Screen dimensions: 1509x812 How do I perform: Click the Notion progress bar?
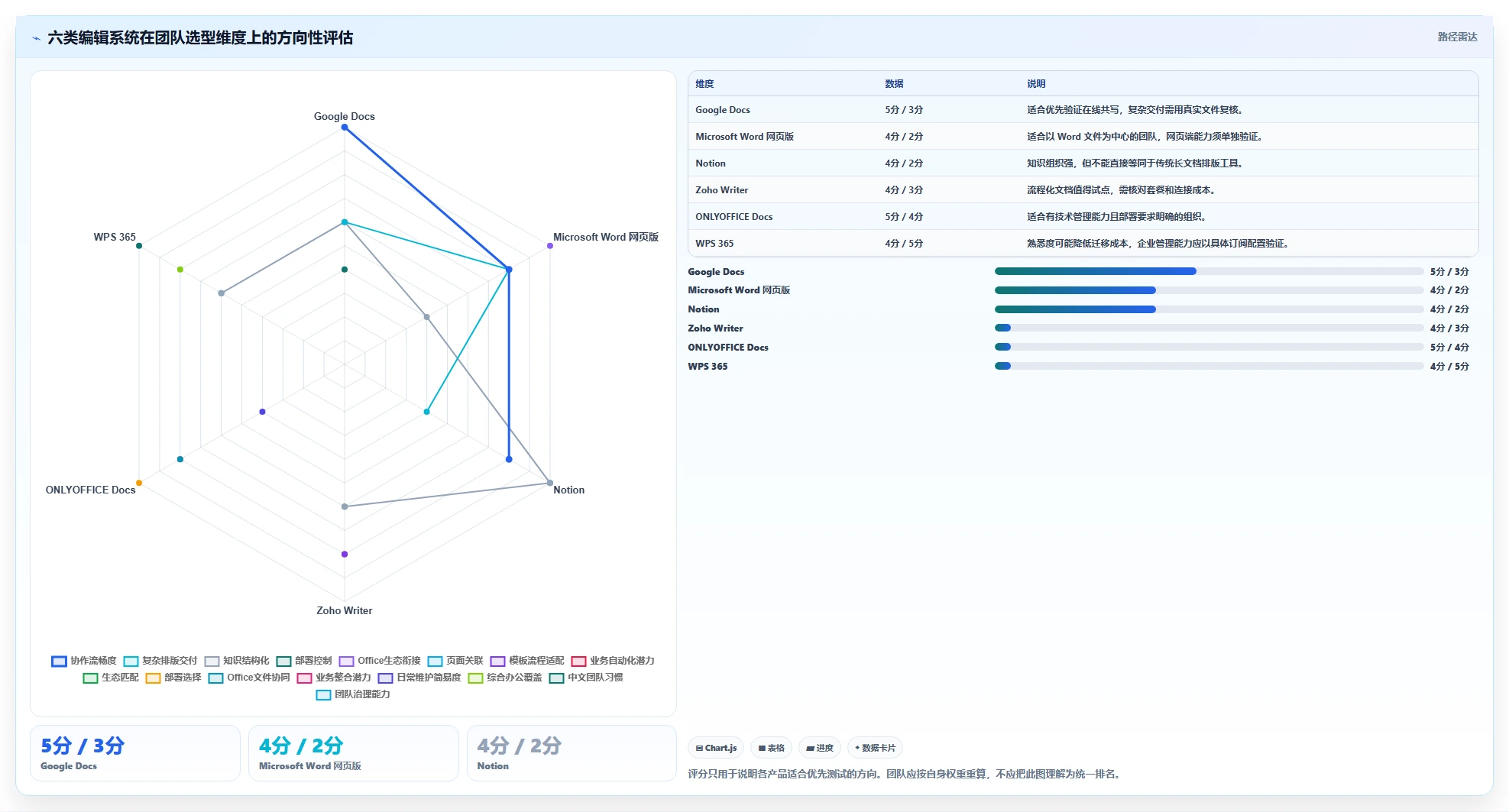coord(1209,309)
